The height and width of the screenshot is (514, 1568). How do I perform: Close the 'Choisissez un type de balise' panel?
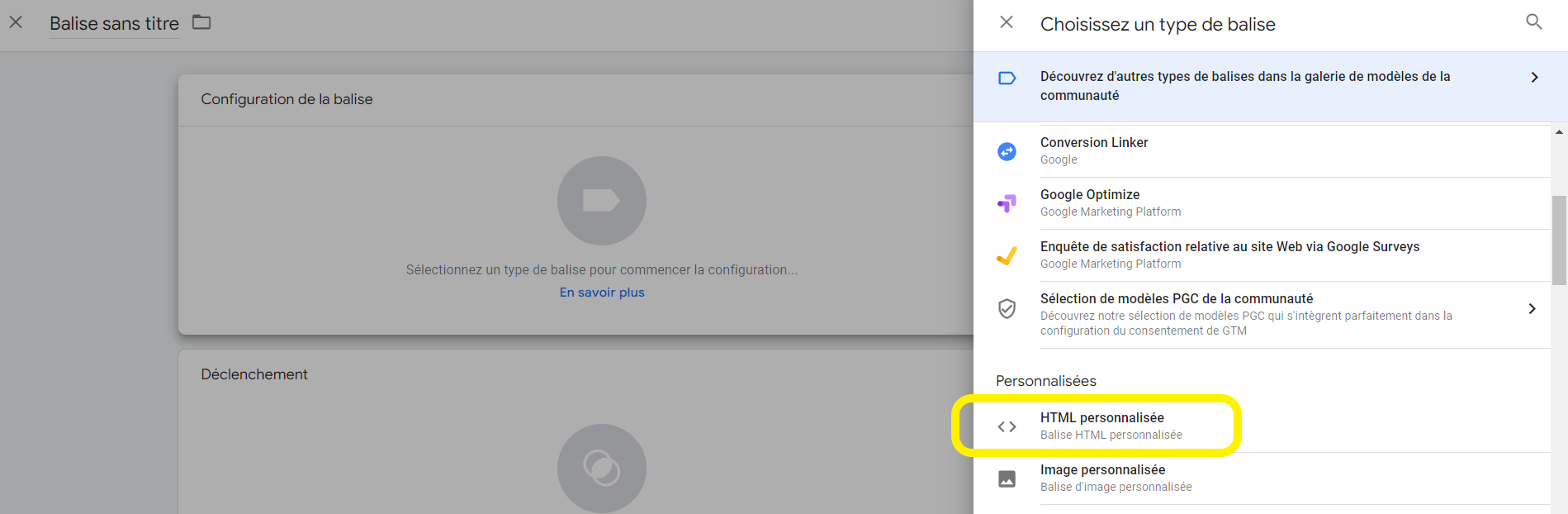pos(1006,22)
